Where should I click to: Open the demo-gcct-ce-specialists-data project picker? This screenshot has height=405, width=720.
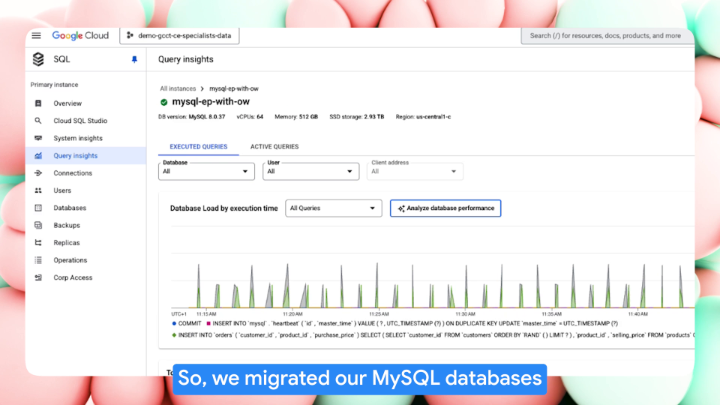point(180,35)
